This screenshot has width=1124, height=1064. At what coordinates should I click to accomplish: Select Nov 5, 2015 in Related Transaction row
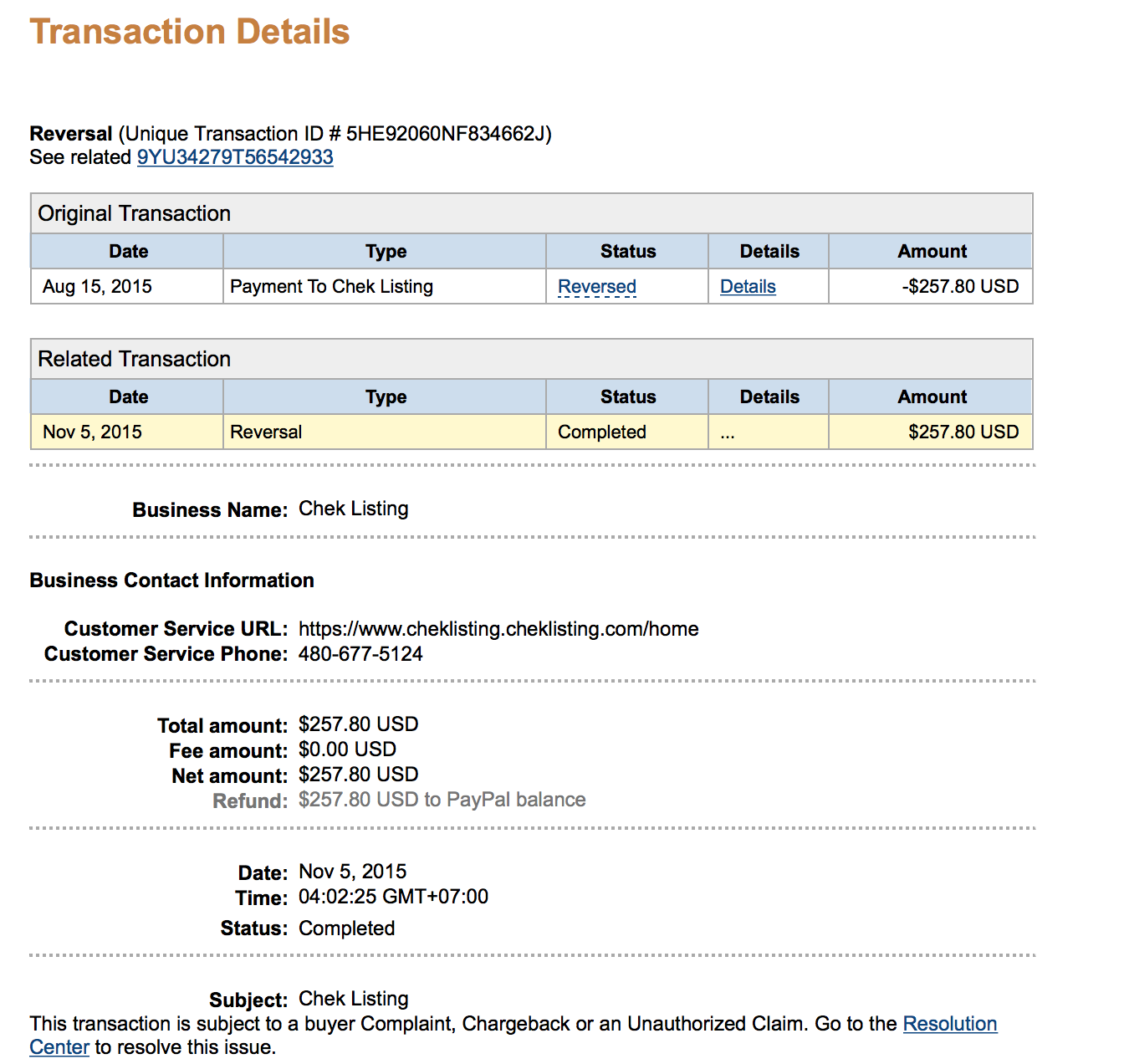coord(92,432)
